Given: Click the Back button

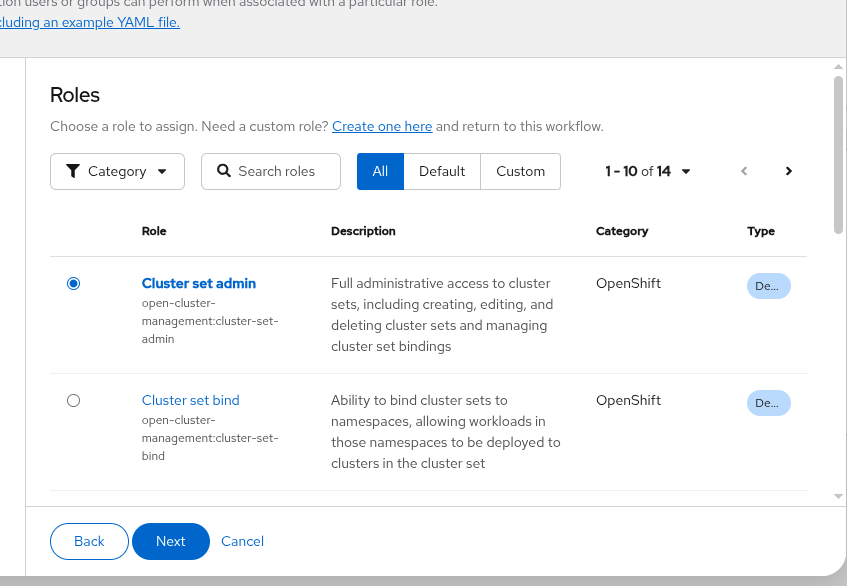Looking at the screenshot, I should pyautogui.click(x=89, y=541).
